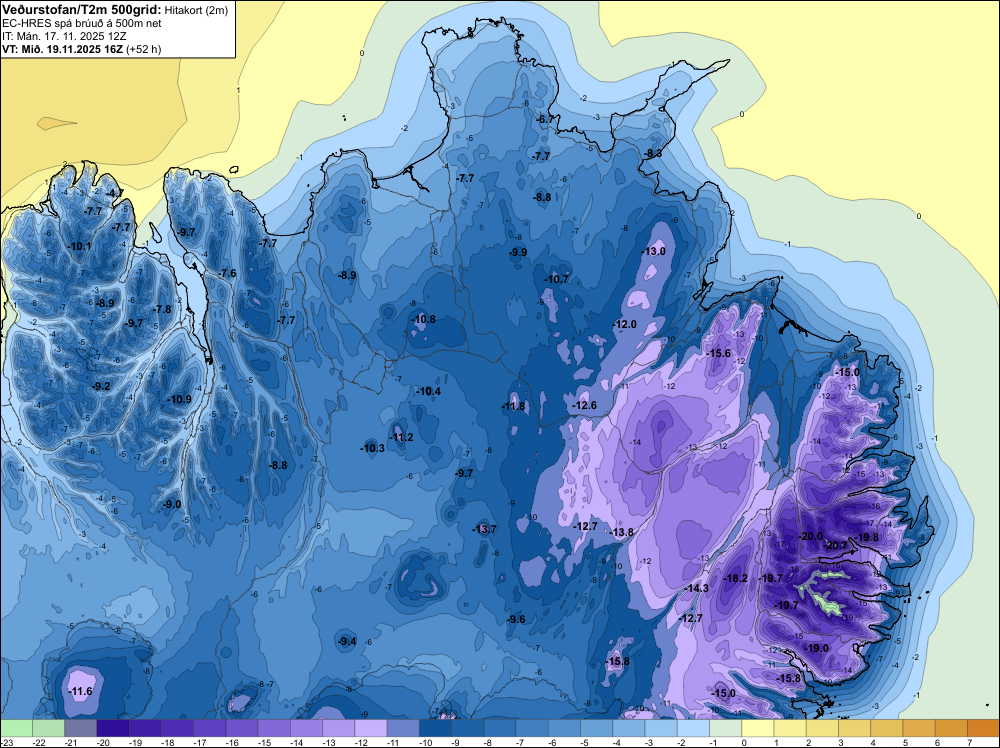The height and width of the screenshot is (748, 1000).
Task: Click the legend swatch above the 5 label
Action: pos(920,728)
